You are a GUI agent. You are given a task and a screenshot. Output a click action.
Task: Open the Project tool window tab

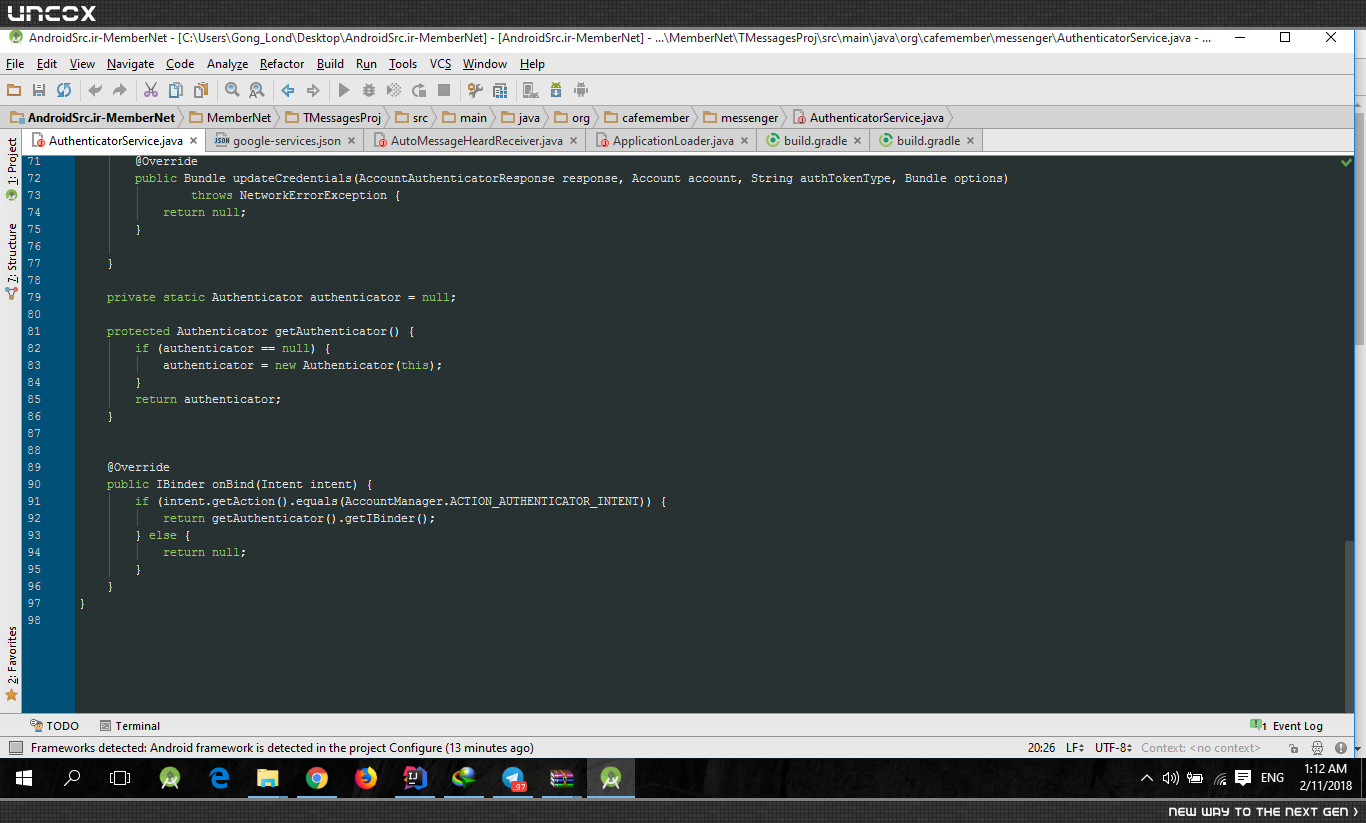point(12,169)
